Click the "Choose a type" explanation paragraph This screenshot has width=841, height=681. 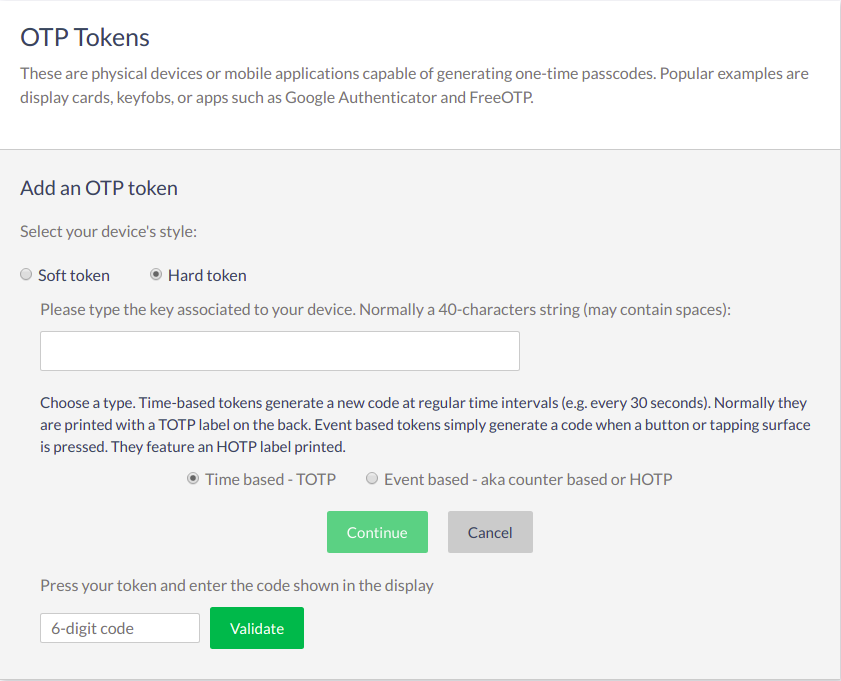[424, 425]
